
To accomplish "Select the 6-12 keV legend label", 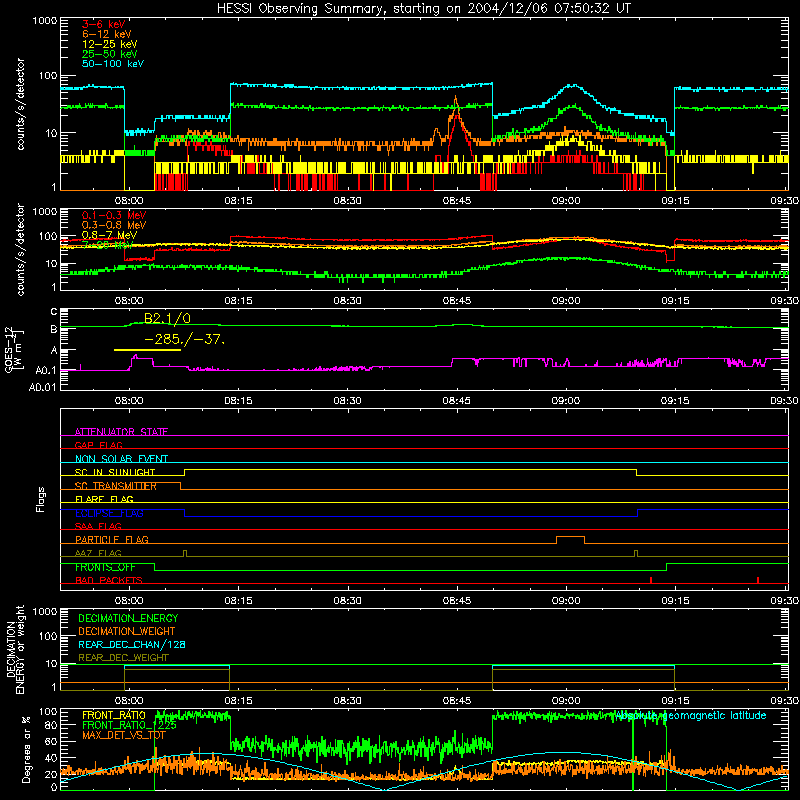I will pos(106,34).
